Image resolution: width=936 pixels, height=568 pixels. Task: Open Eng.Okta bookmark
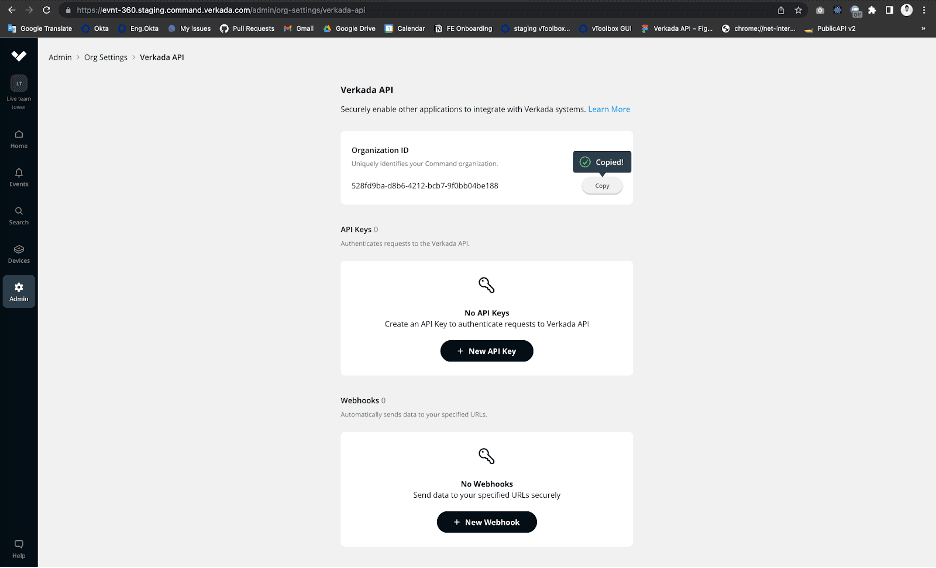tap(138, 28)
